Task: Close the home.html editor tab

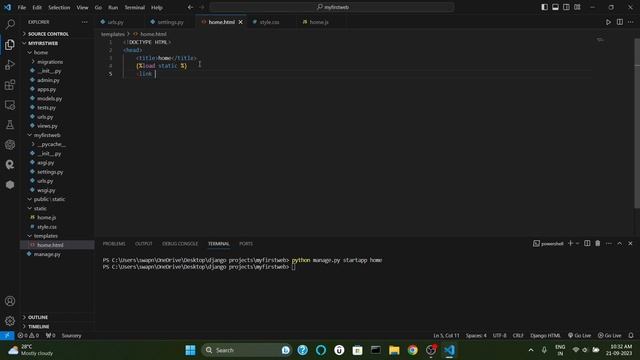Action: [x=240, y=22]
